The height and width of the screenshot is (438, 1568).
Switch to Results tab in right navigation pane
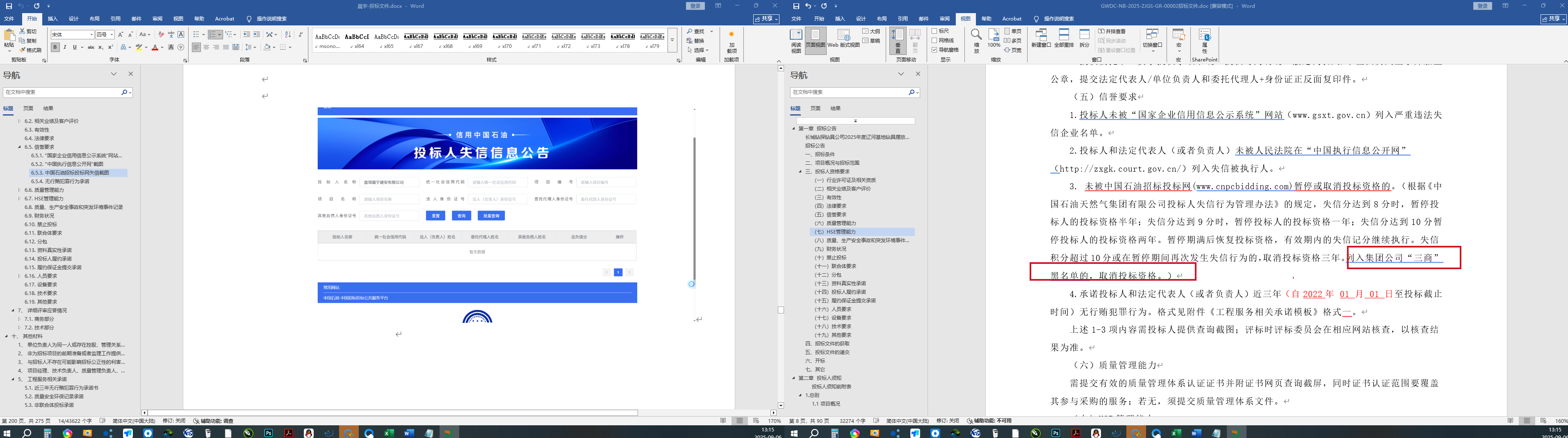tap(835, 109)
